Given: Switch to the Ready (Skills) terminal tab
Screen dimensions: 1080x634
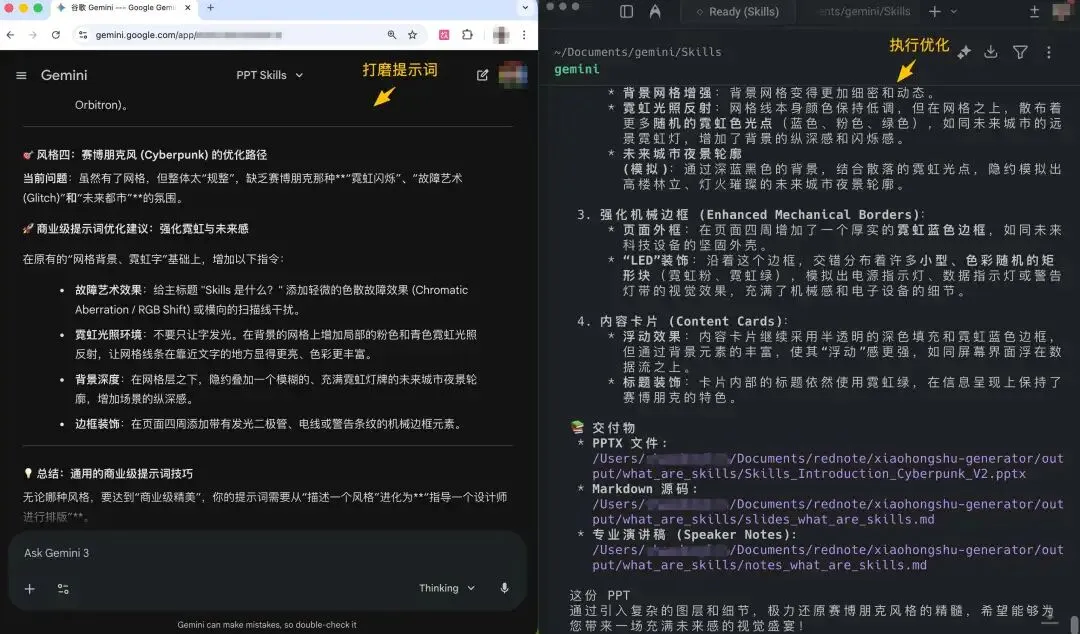Looking at the screenshot, I should tap(737, 11).
